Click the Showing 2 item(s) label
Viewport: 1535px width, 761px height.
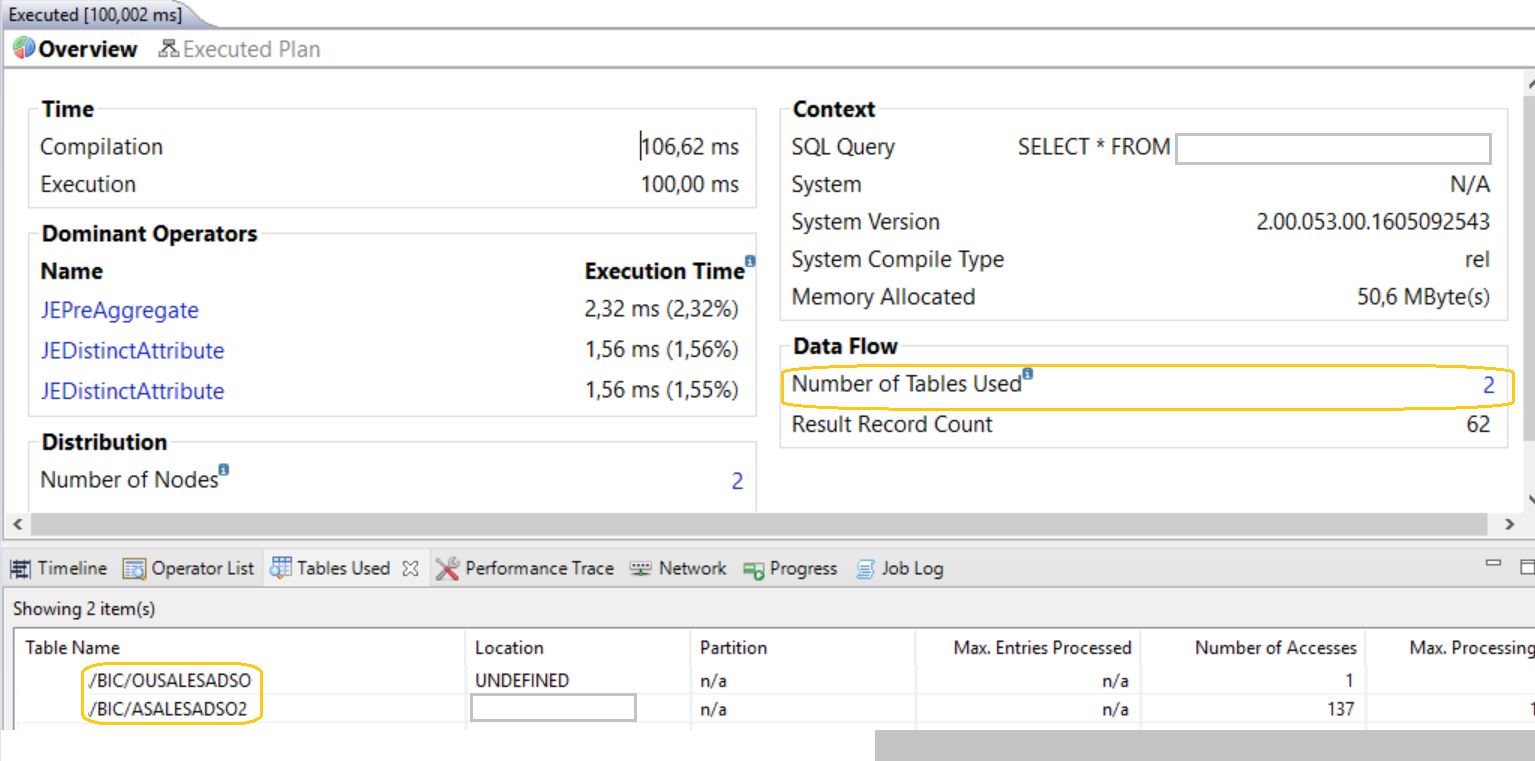coord(84,608)
